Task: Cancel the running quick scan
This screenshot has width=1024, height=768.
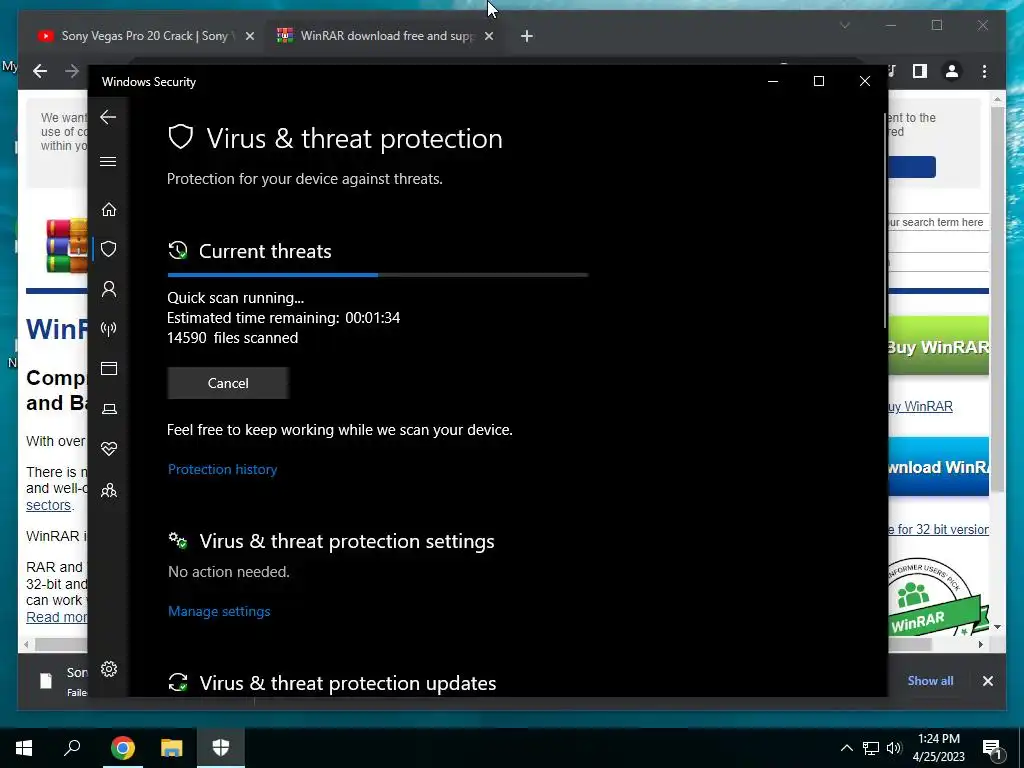Action: (228, 383)
